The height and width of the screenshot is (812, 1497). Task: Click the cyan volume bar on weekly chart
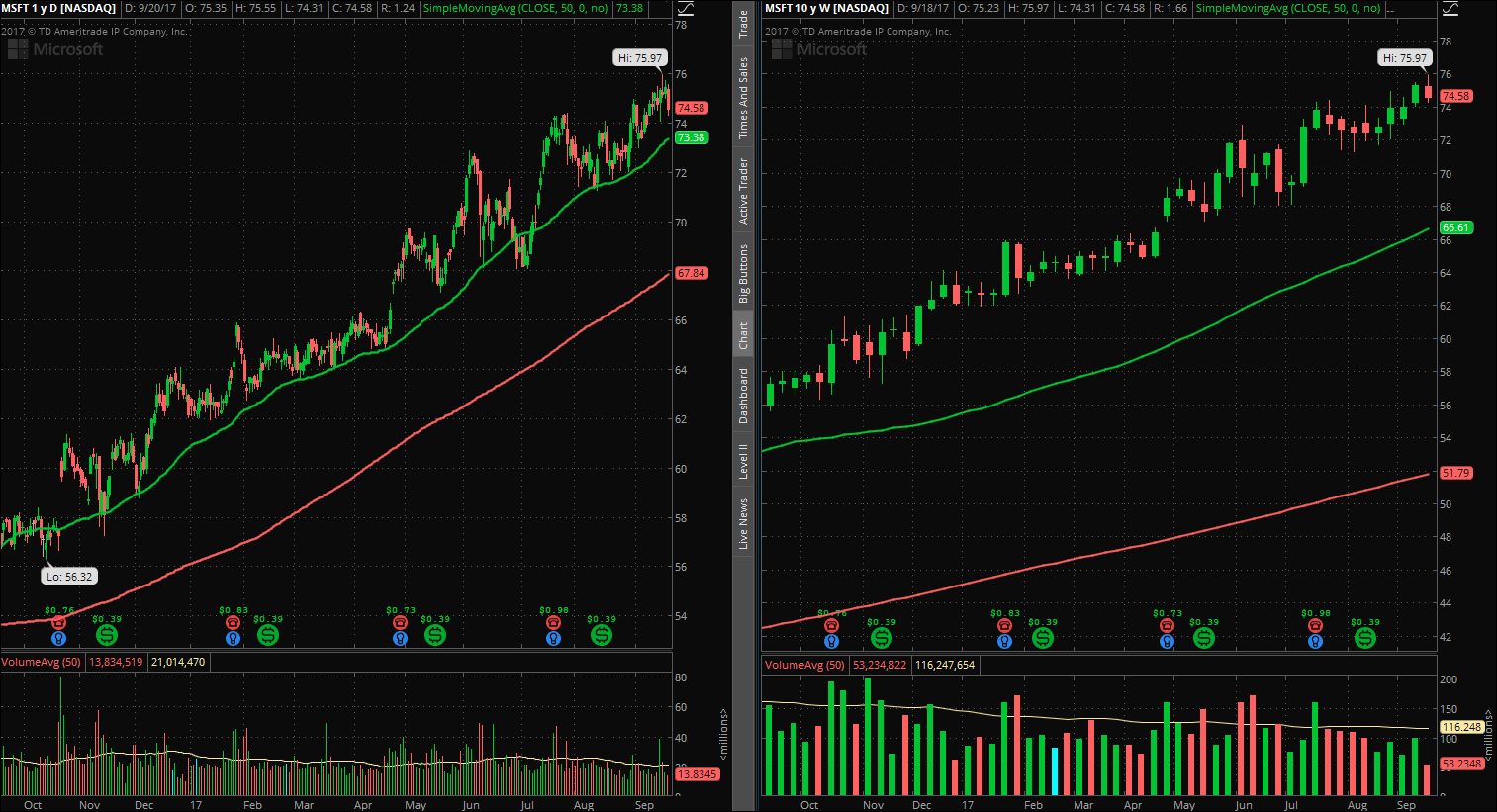click(x=1055, y=771)
